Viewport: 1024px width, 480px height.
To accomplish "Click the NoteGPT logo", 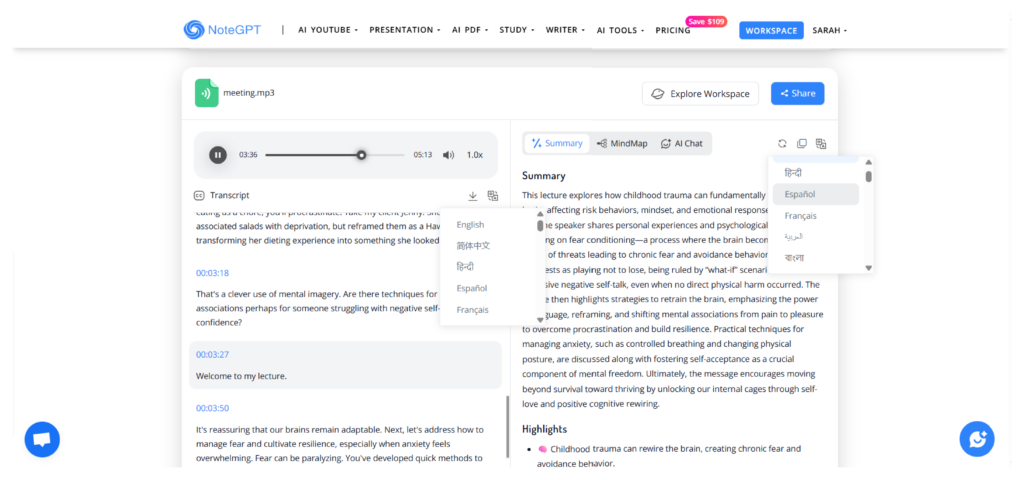I will click(x=223, y=29).
